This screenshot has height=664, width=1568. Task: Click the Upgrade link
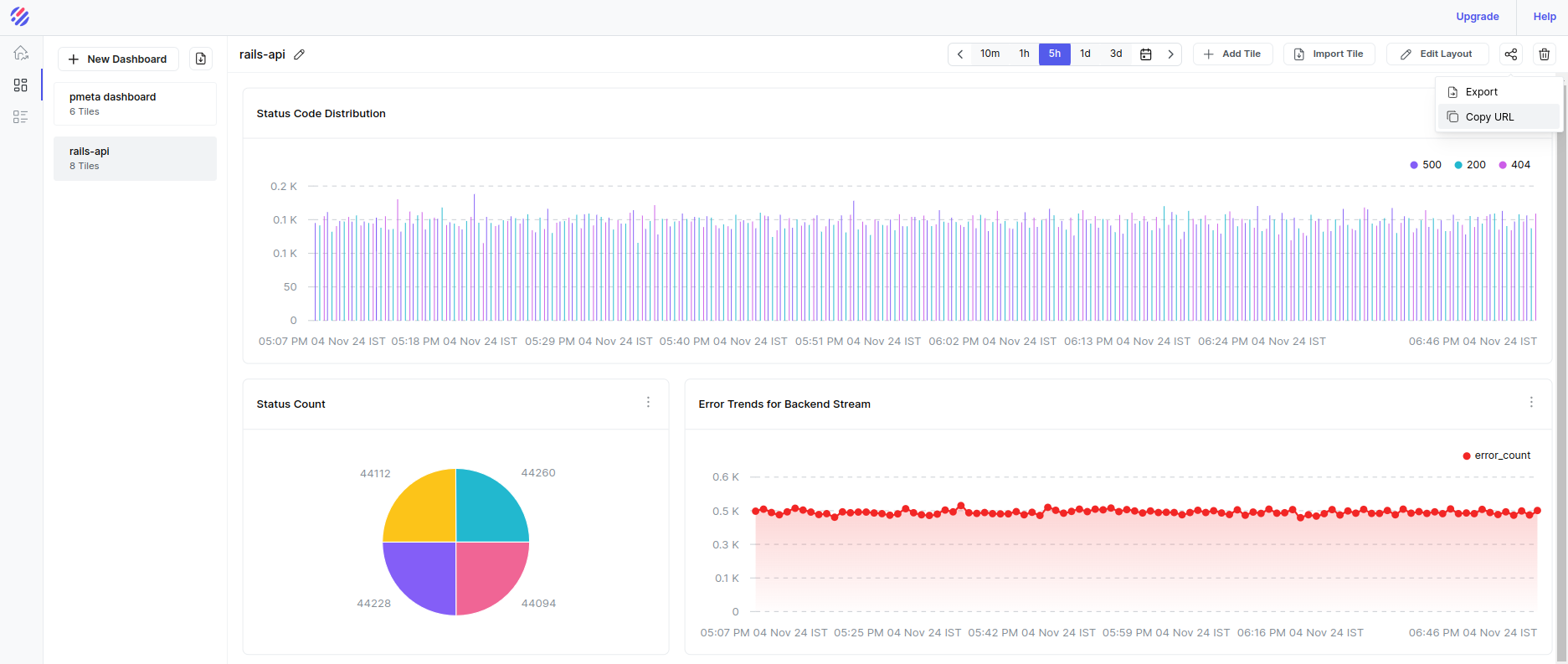point(1478,17)
